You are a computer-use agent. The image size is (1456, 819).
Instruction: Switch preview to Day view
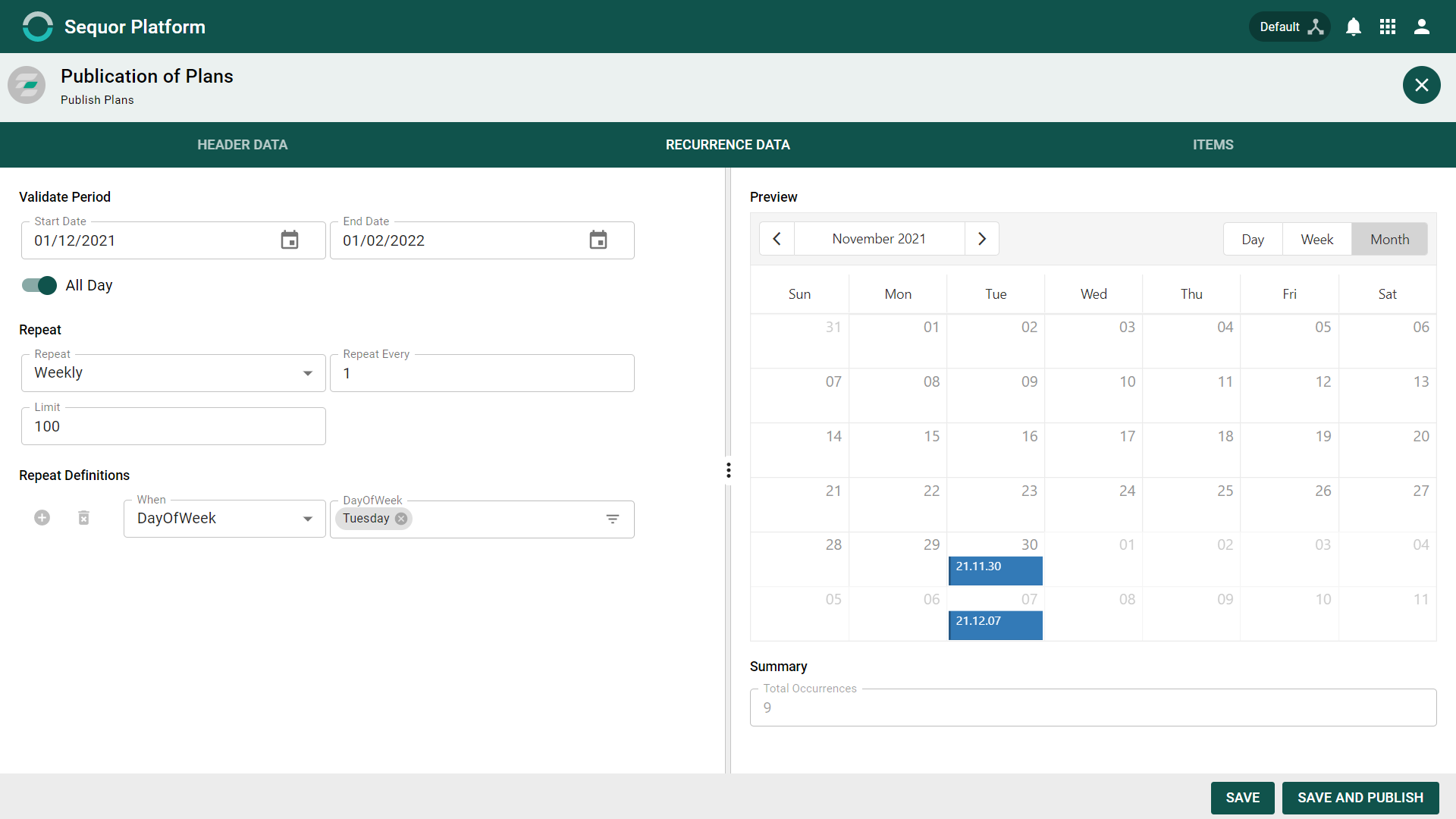point(1253,240)
